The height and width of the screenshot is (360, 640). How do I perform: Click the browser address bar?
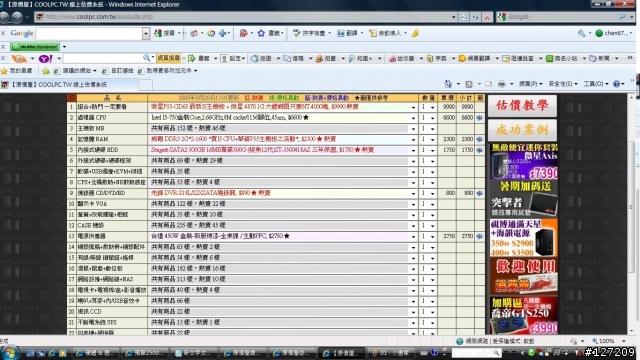pos(246,17)
